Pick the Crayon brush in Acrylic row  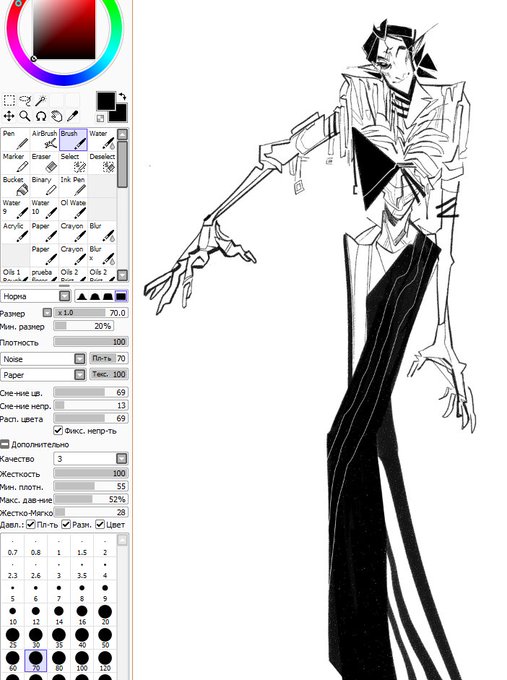coord(73,232)
